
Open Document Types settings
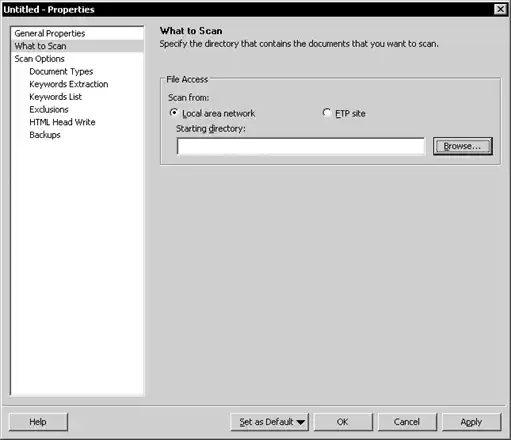tap(61, 71)
